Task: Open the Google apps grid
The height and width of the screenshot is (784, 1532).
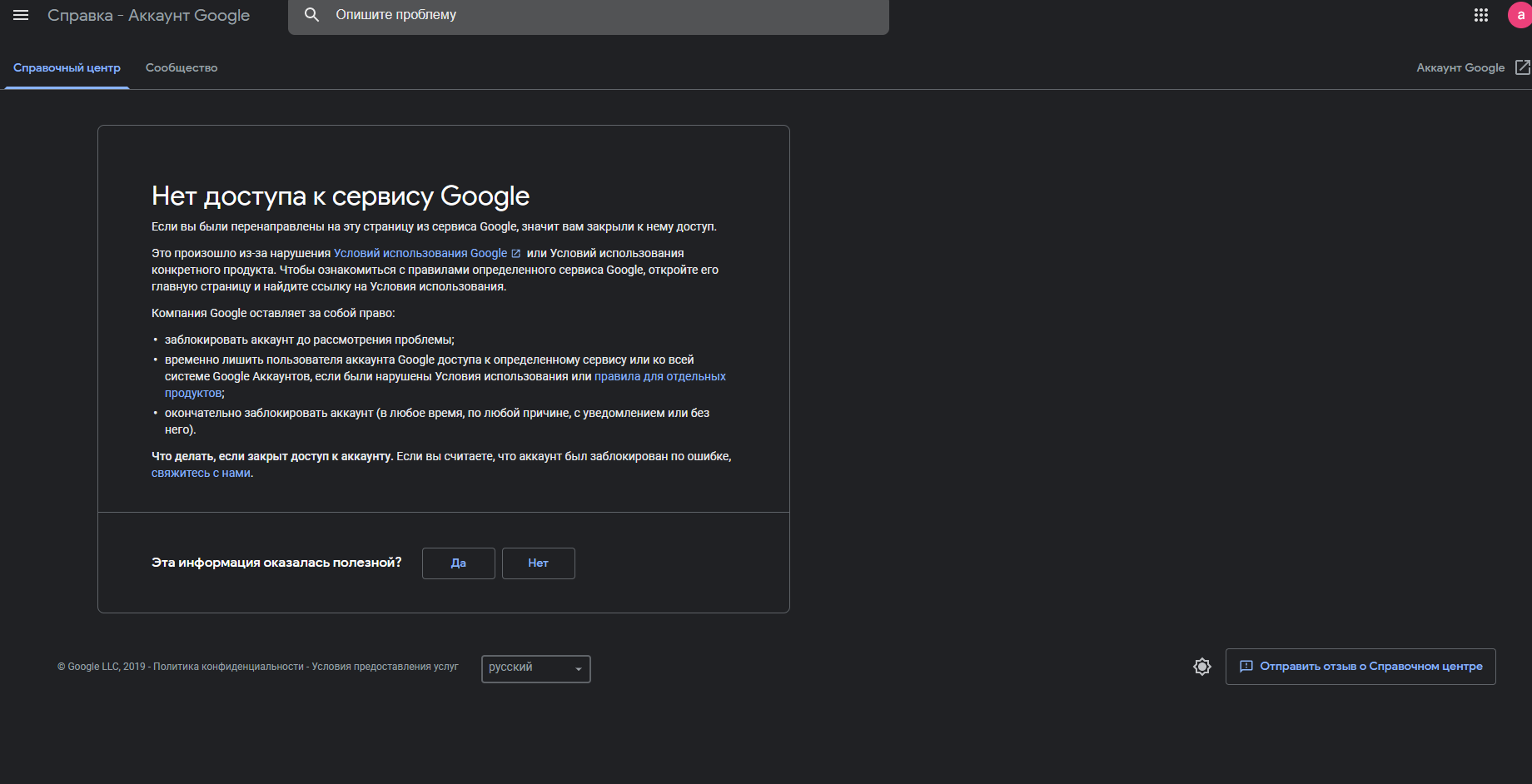Action: click(1480, 15)
